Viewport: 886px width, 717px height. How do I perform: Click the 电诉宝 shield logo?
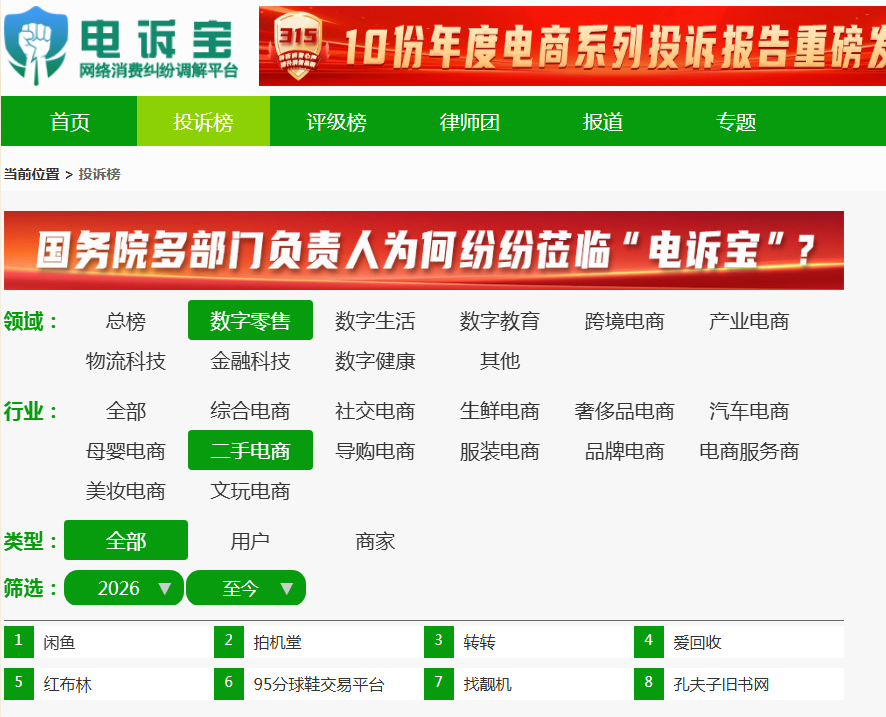[x=36, y=46]
